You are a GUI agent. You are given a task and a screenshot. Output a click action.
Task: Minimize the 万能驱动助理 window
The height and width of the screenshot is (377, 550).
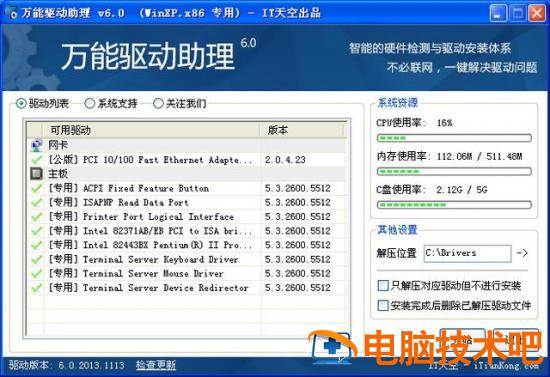click(498, 13)
